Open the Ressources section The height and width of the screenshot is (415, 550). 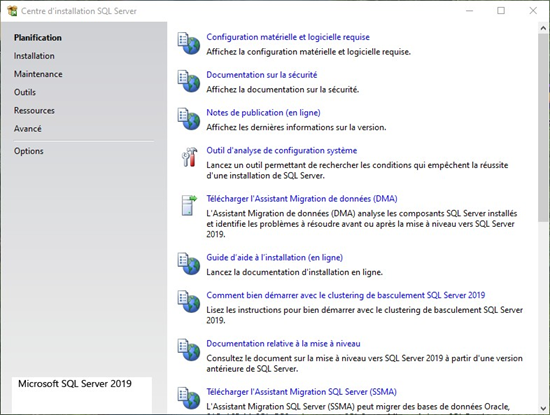(34, 111)
